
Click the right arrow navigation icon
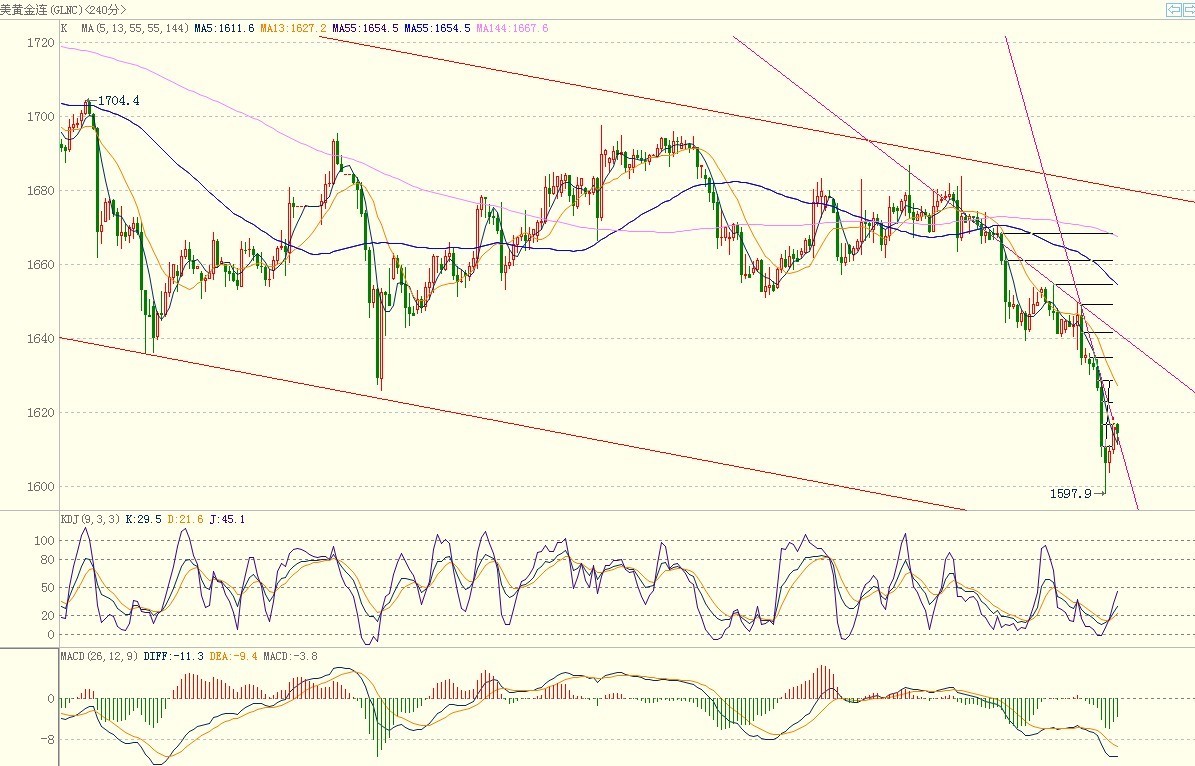pos(1190,9)
